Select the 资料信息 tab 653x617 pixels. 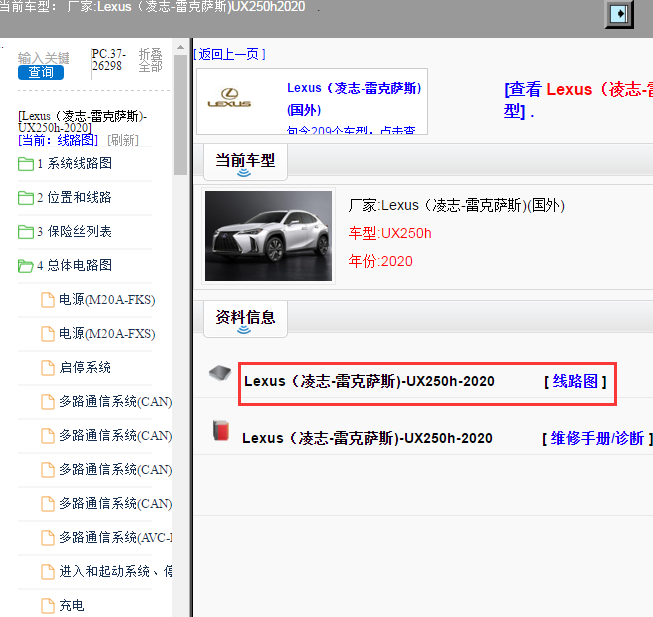pos(245,319)
